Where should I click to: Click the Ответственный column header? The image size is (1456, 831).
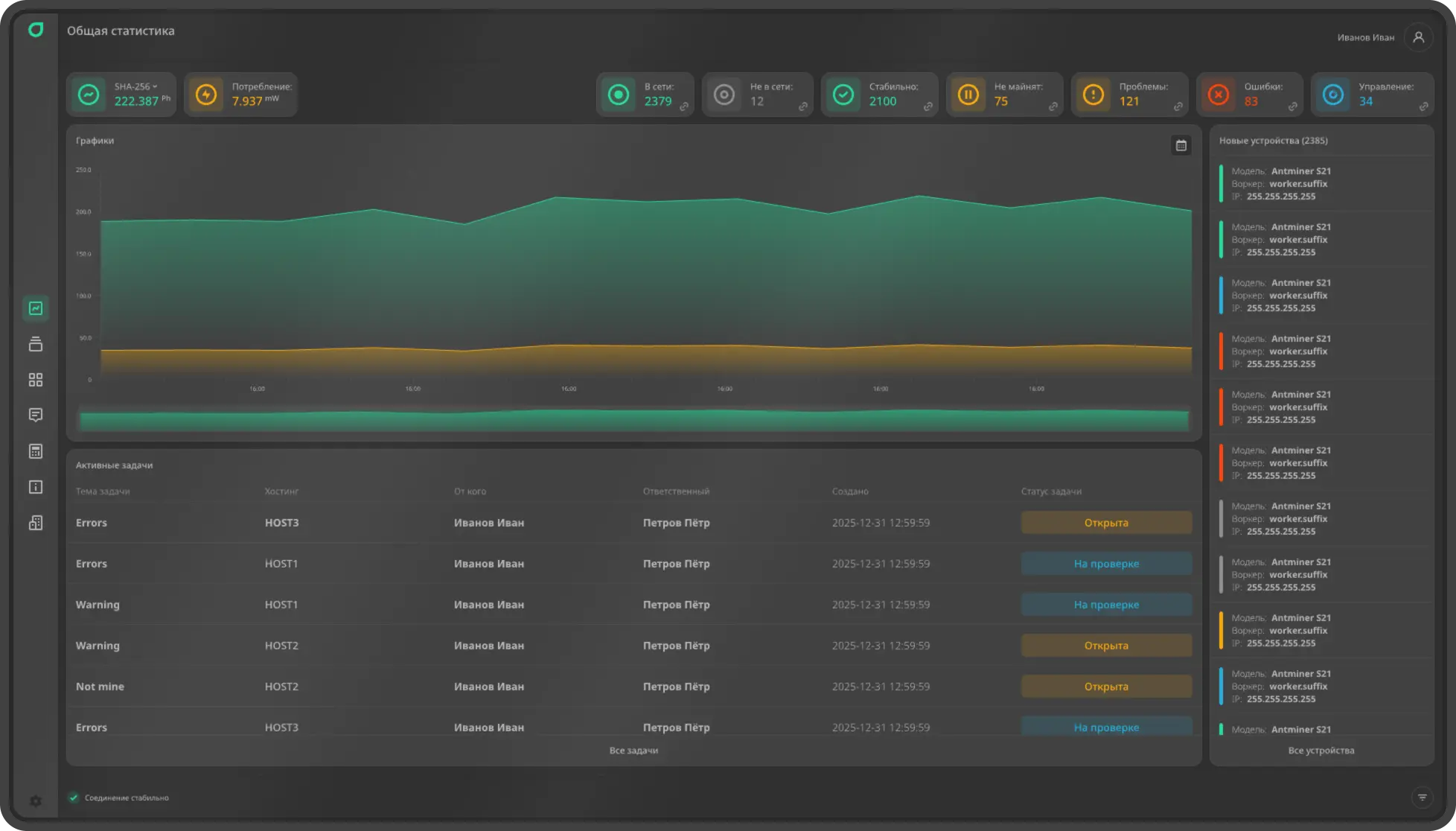(676, 491)
